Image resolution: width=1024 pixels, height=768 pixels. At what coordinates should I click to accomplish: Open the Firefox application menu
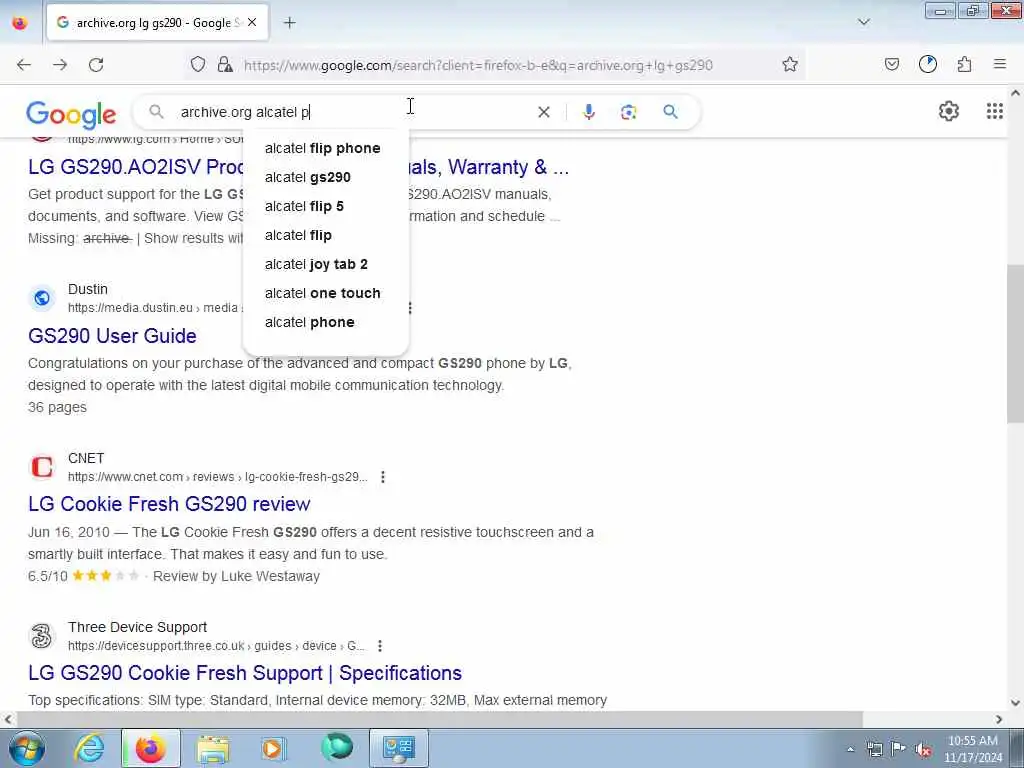click(x=999, y=64)
